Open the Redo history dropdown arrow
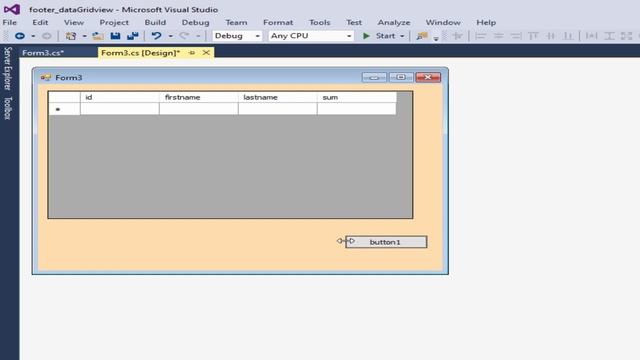The width and height of the screenshot is (640, 360). (198, 36)
